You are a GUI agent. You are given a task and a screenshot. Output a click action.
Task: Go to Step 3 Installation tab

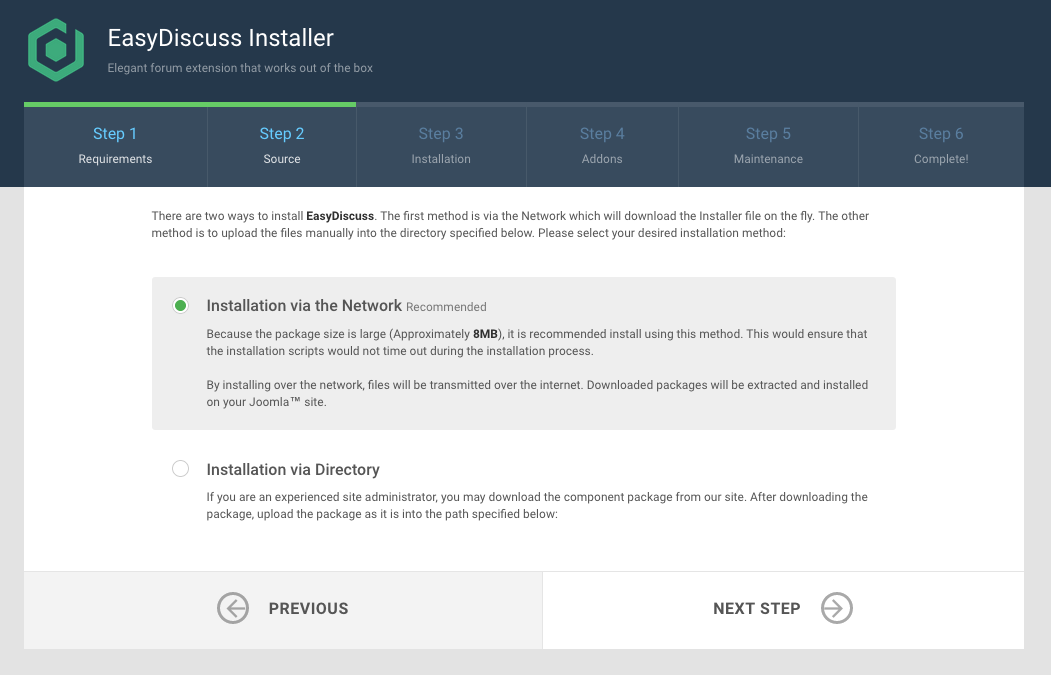(441, 146)
